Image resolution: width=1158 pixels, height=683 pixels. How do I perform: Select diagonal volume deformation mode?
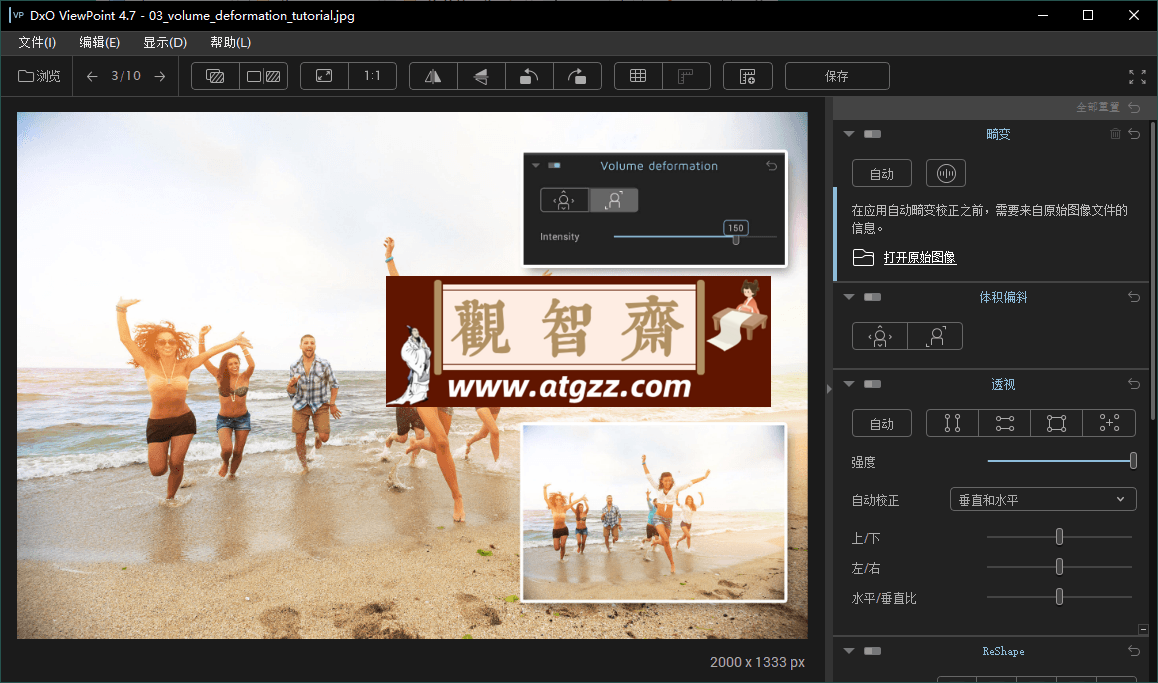tap(935, 337)
